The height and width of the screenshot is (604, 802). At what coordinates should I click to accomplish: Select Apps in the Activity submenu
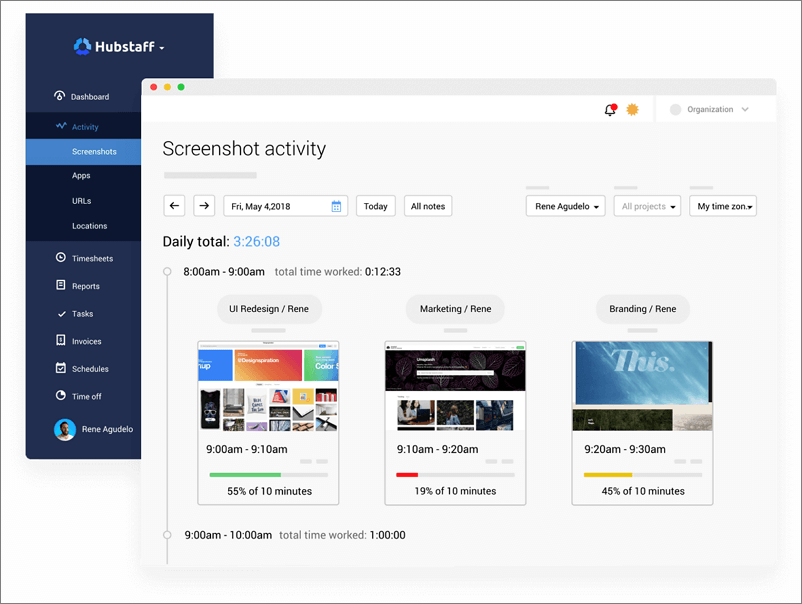[81, 176]
